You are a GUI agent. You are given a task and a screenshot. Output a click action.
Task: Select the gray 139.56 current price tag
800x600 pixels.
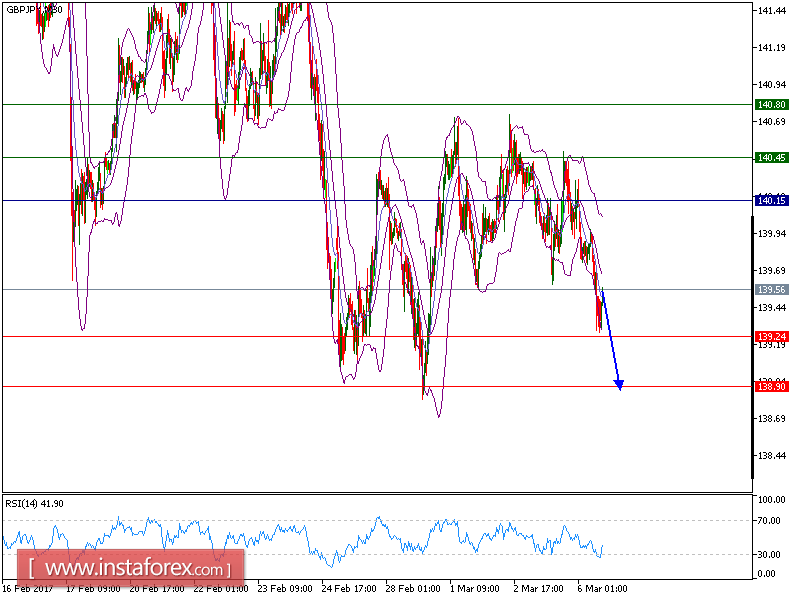coord(770,290)
